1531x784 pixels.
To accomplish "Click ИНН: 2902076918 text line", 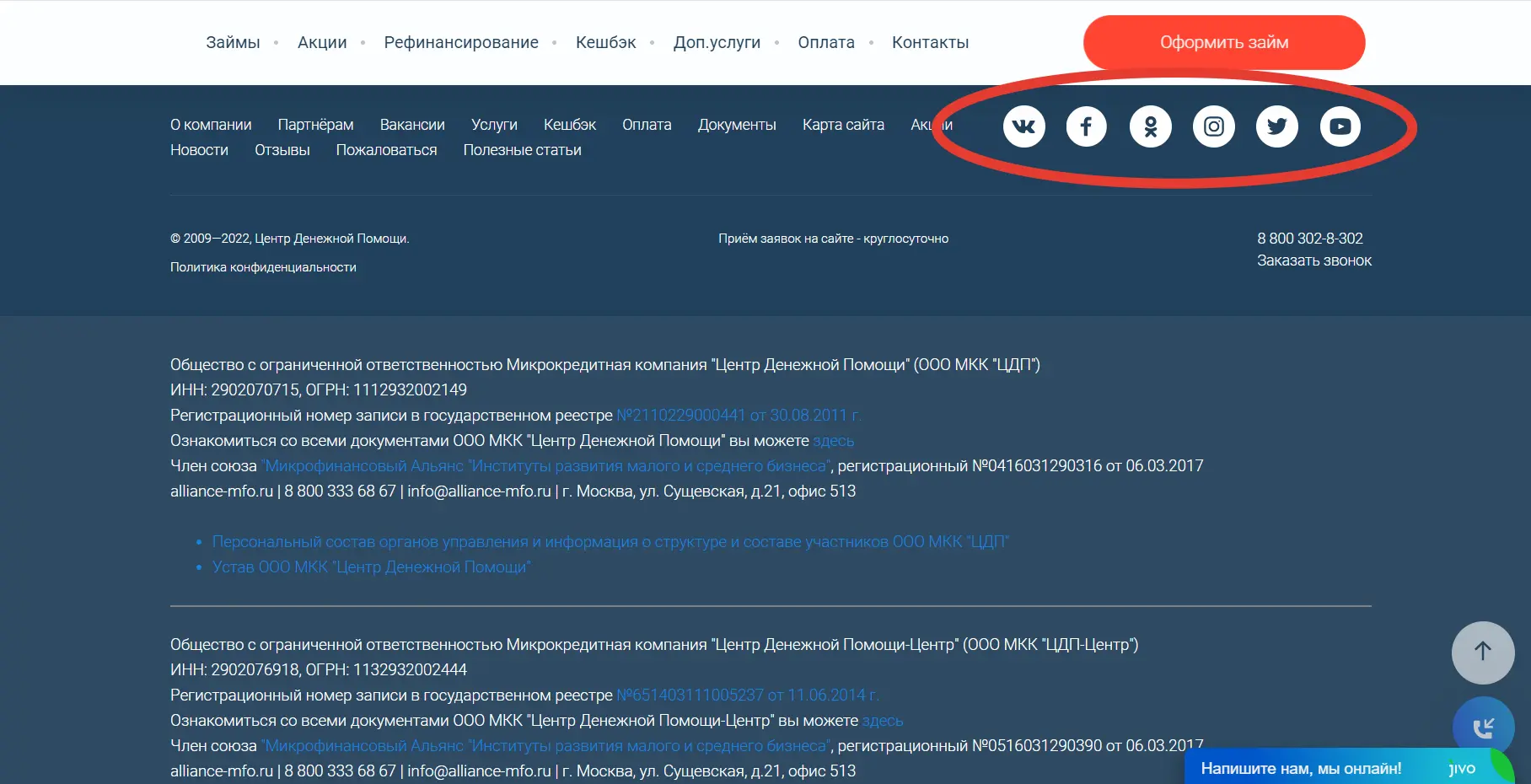I will [x=319, y=670].
